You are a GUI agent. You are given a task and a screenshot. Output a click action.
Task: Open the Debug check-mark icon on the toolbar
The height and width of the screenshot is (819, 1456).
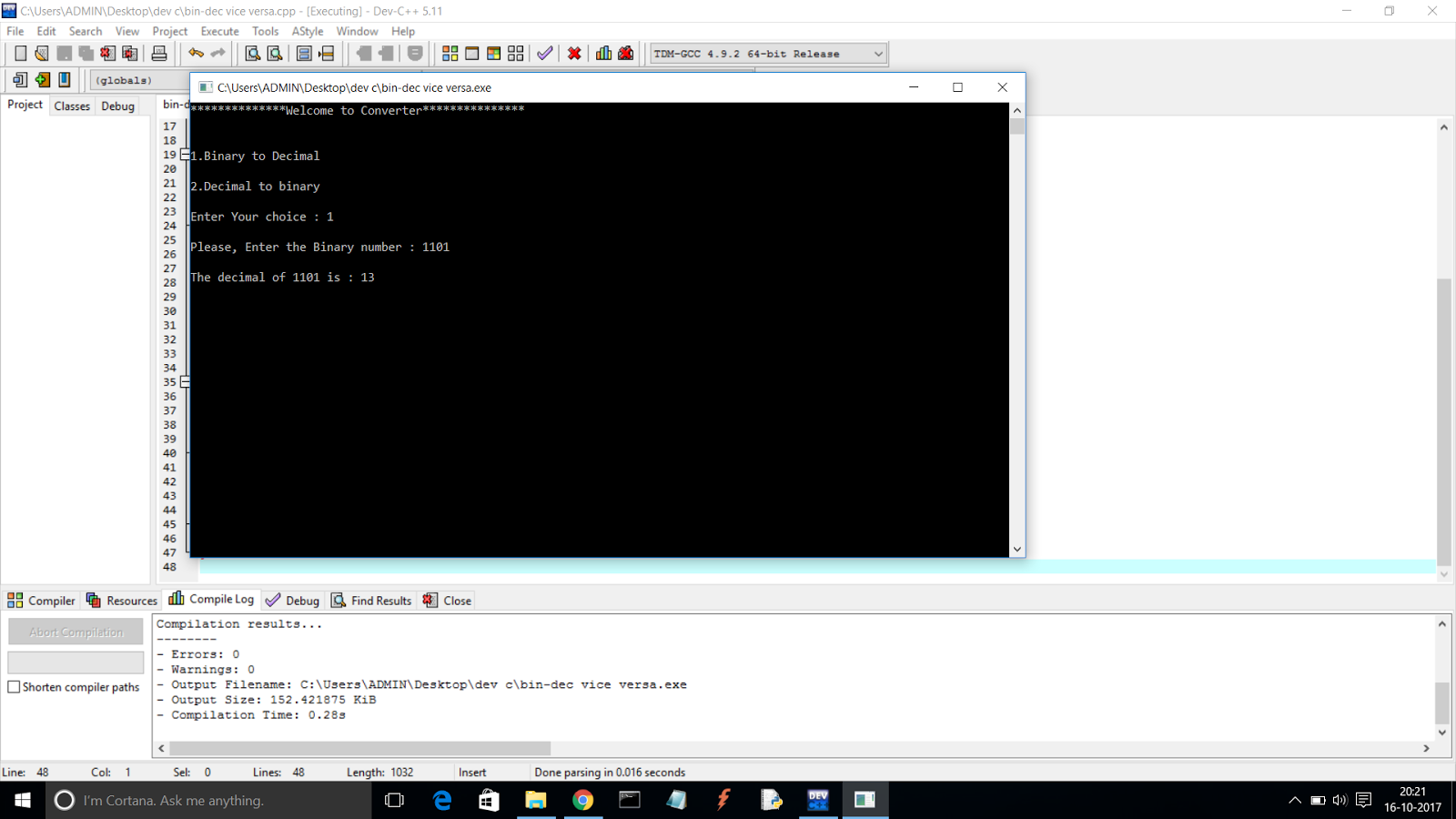544,53
